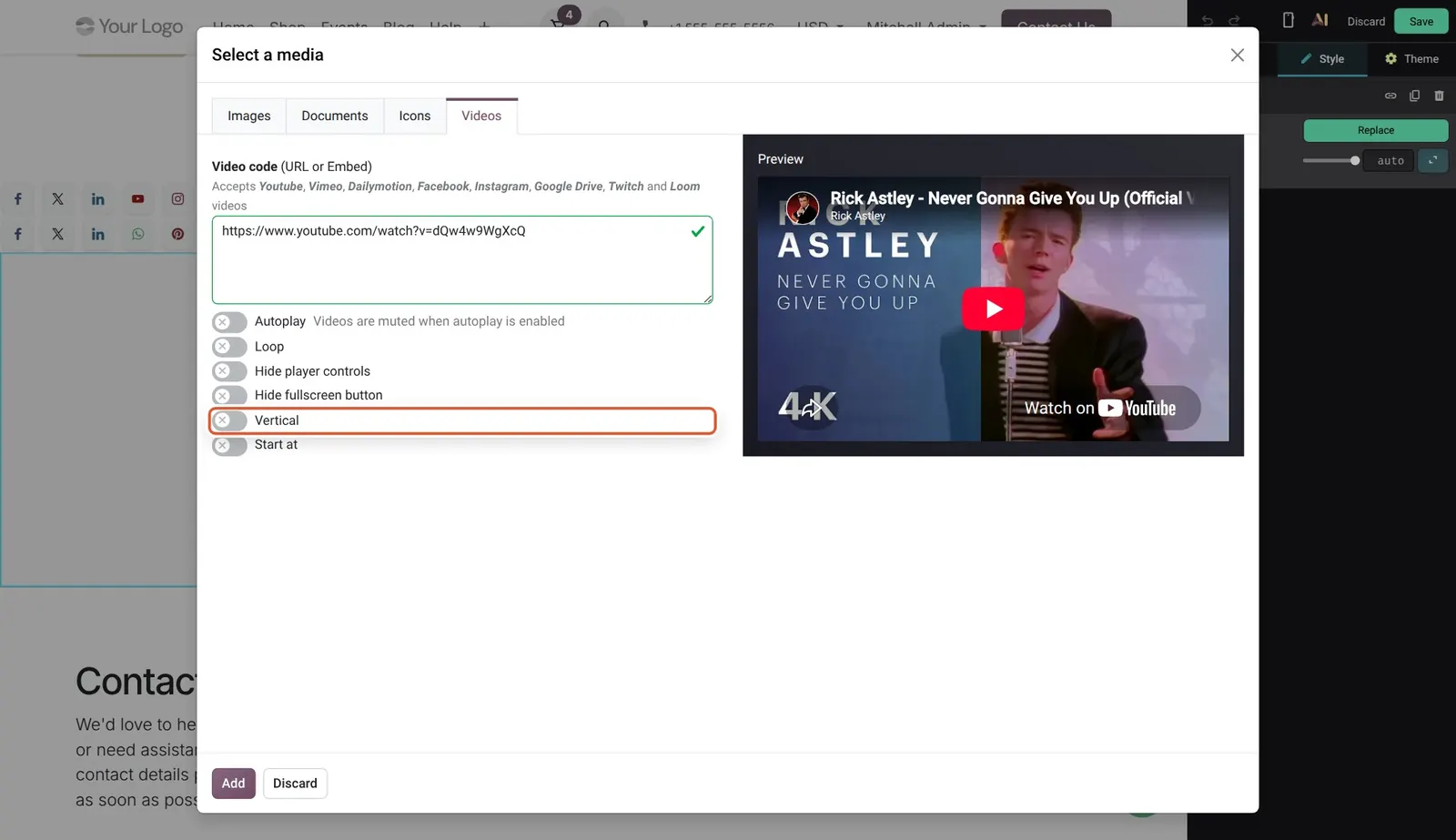
Task: Click the WhatsApp social icon on the page
Action: (x=137, y=234)
